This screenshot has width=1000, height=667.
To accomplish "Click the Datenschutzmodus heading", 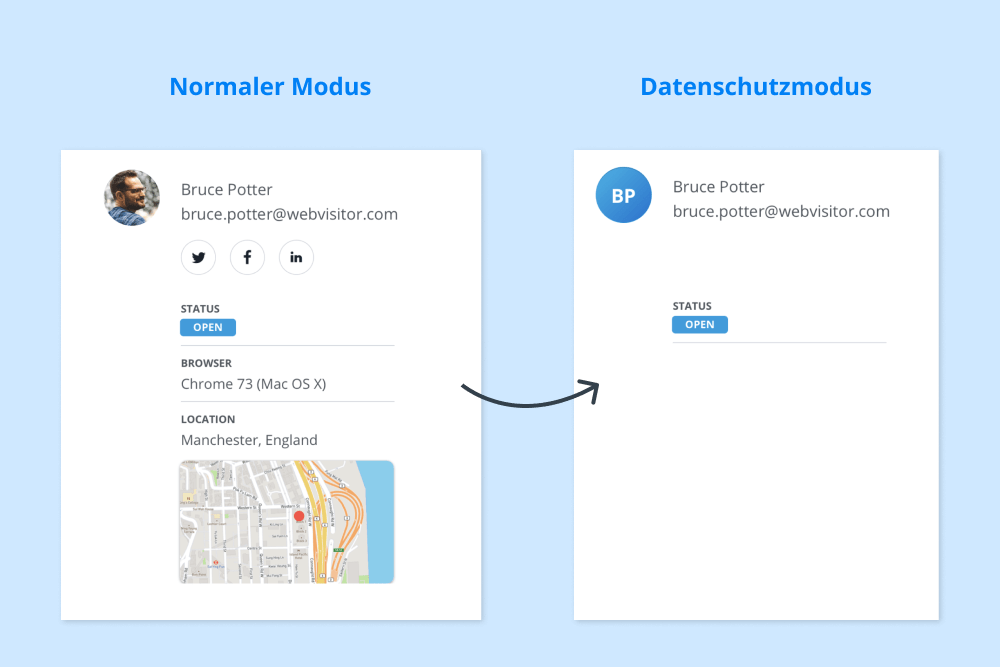I will click(756, 87).
